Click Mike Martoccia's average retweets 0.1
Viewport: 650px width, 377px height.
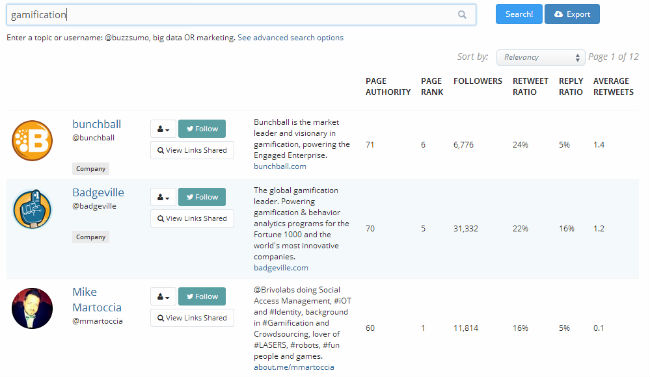click(598, 328)
